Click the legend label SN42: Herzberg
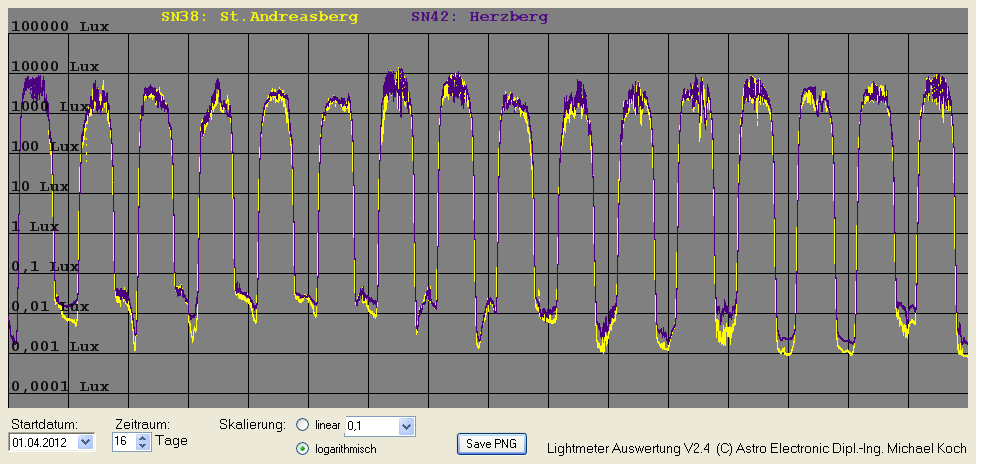 coord(479,18)
